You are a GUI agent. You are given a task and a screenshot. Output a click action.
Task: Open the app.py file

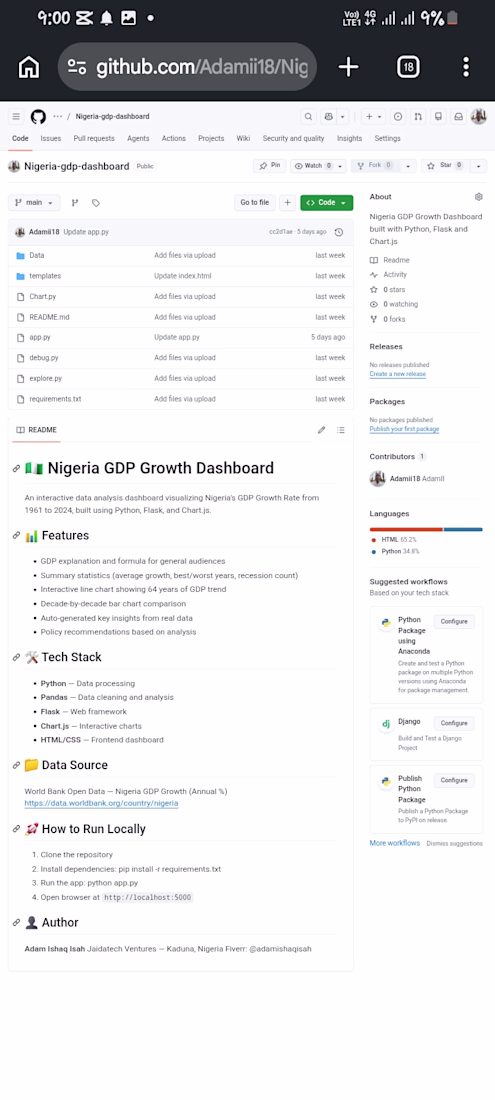(x=40, y=337)
